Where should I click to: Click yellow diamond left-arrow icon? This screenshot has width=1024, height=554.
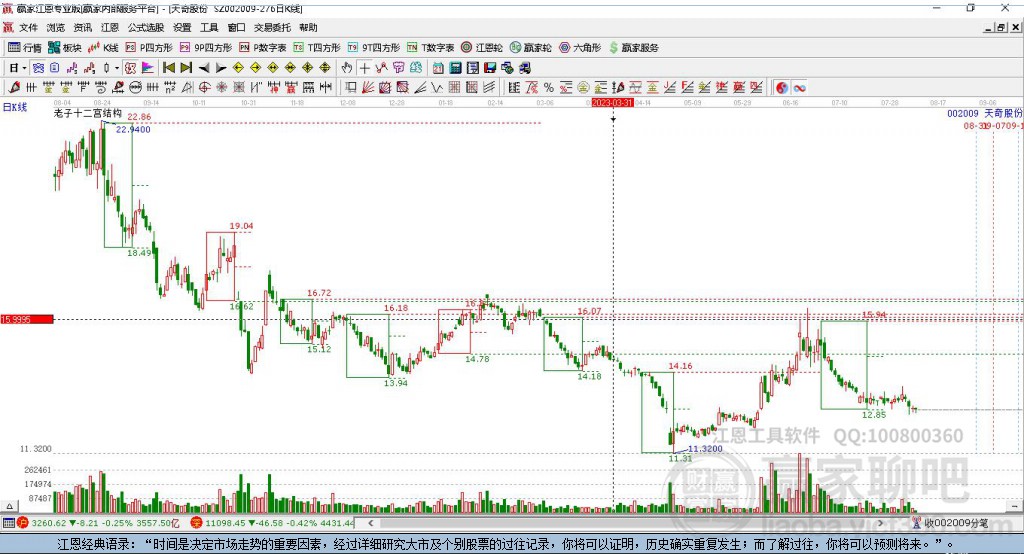point(238,68)
